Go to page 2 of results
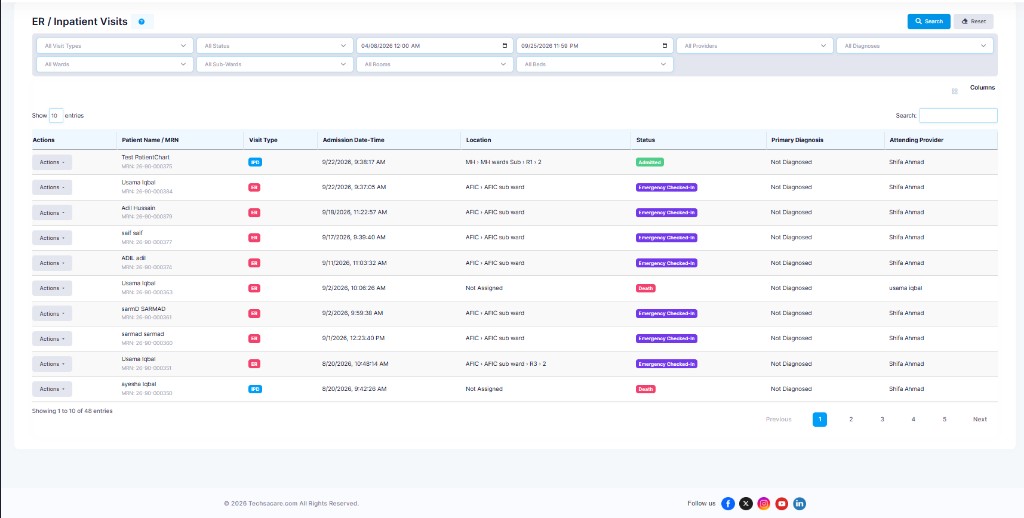 851,419
